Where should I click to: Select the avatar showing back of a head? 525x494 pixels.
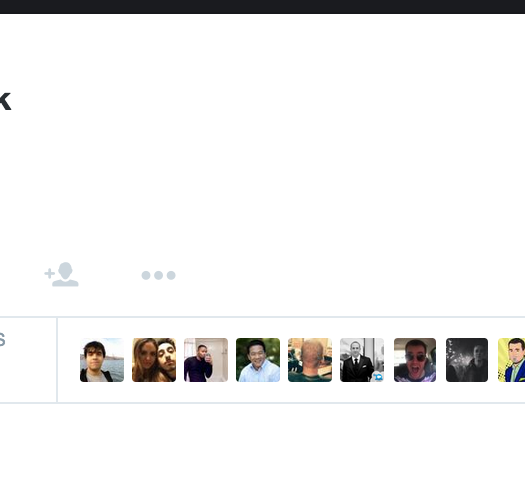tap(310, 360)
